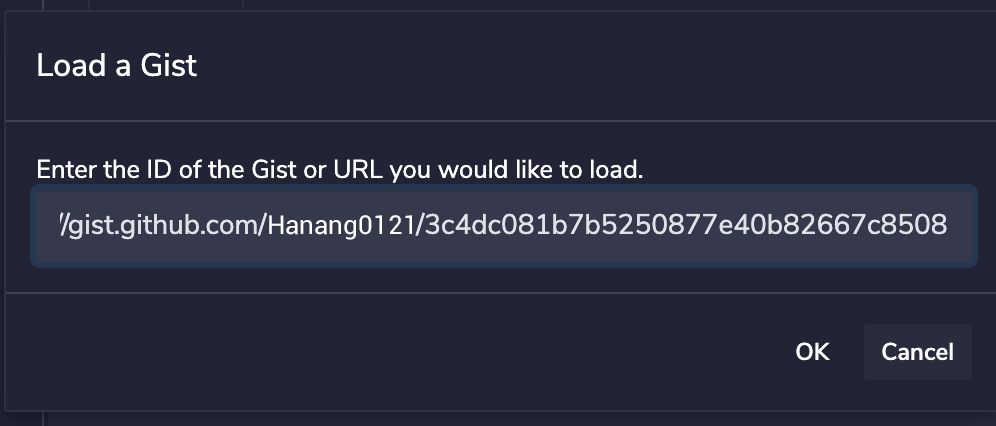
Task: Click the OK button
Action: [812, 352]
